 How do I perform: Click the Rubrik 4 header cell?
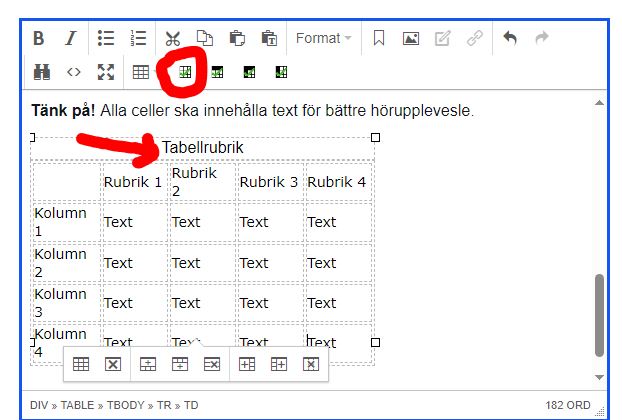[338, 182]
